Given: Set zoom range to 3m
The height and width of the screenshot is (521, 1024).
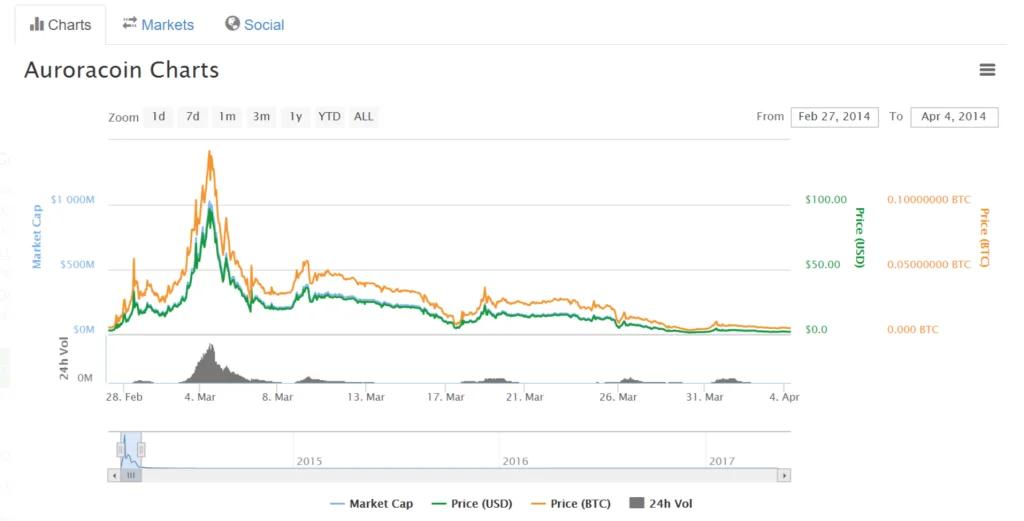Looking at the screenshot, I should pyautogui.click(x=261, y=117).
